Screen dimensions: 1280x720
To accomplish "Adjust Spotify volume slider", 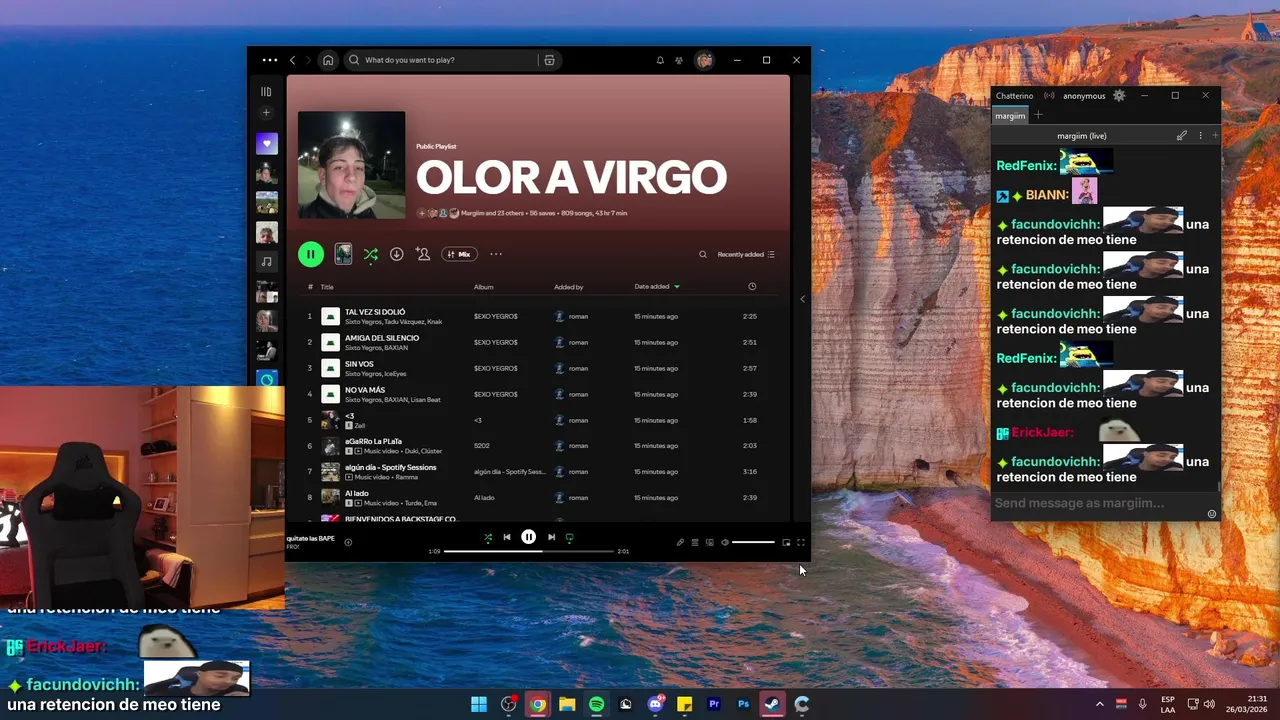I will pos(753,542).
